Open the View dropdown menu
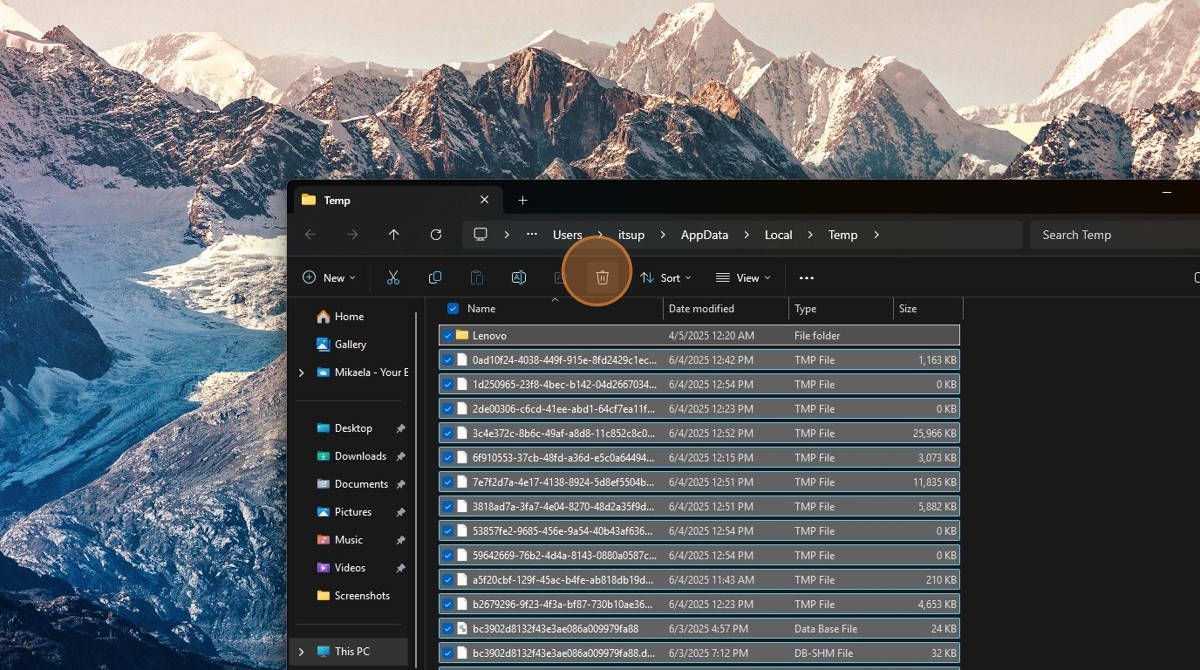Viewport: 1200px width, 670px height. point(743,278)
